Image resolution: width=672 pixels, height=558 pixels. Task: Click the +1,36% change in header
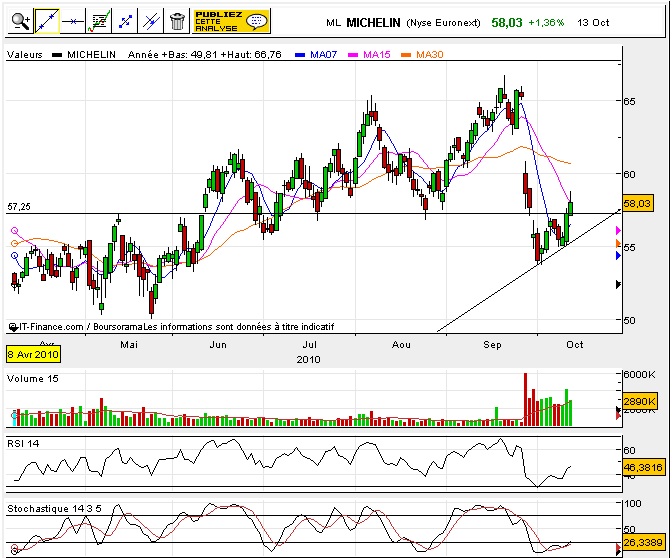pyautogui.click(x=546, y=23)
